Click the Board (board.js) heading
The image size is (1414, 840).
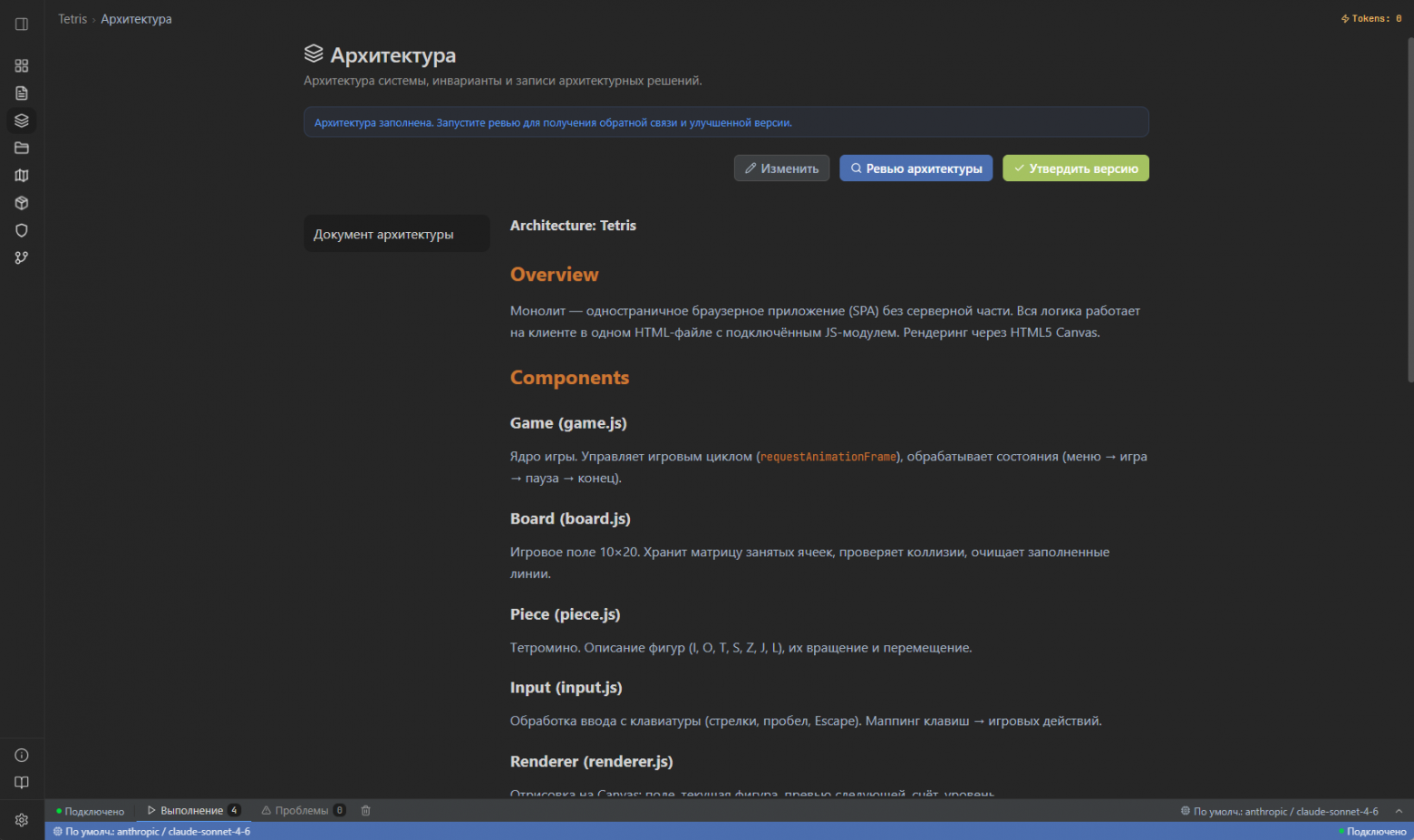coord(570,519)
